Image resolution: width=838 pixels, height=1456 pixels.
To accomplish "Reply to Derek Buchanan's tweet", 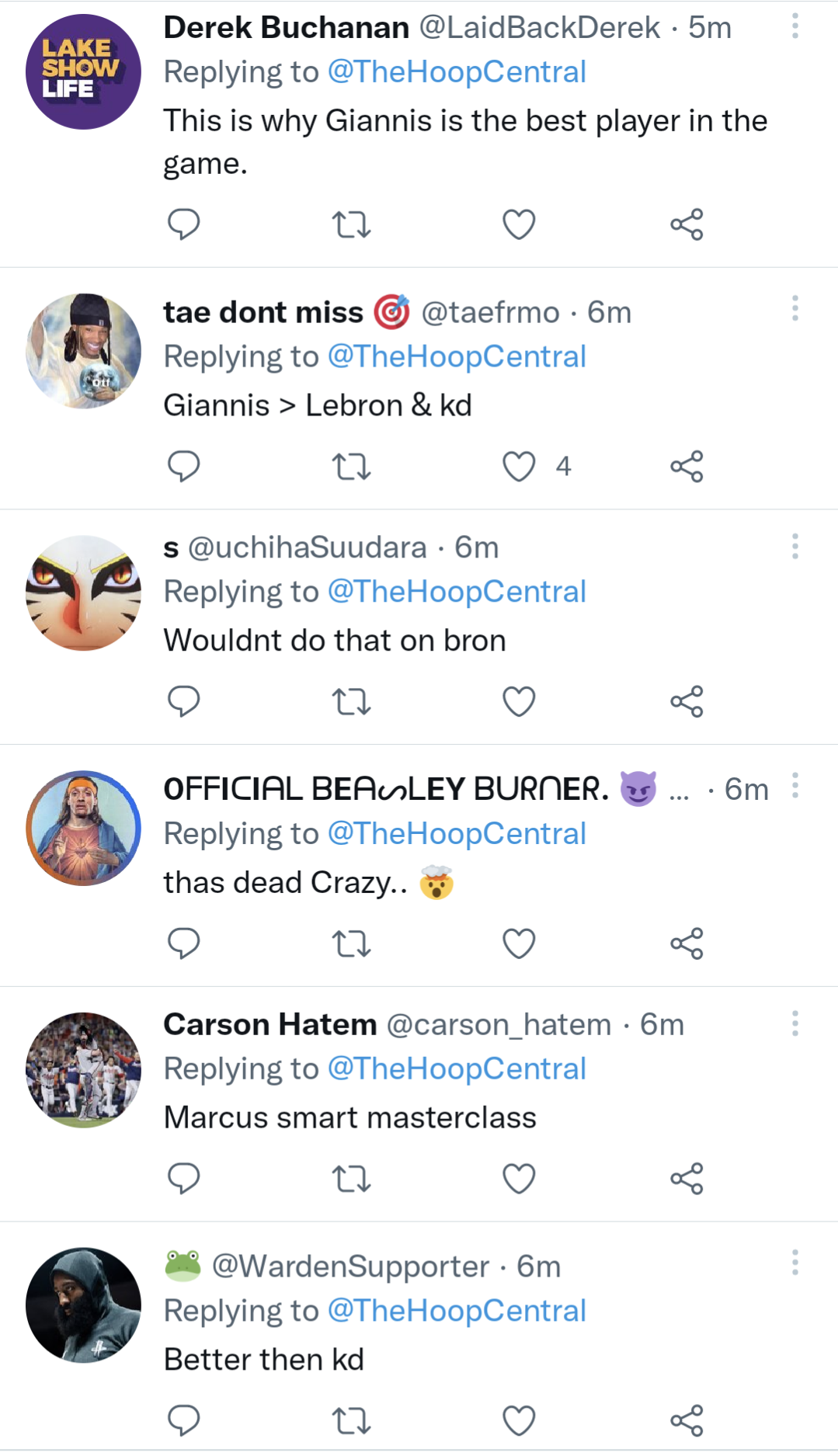I will point(184,224).
